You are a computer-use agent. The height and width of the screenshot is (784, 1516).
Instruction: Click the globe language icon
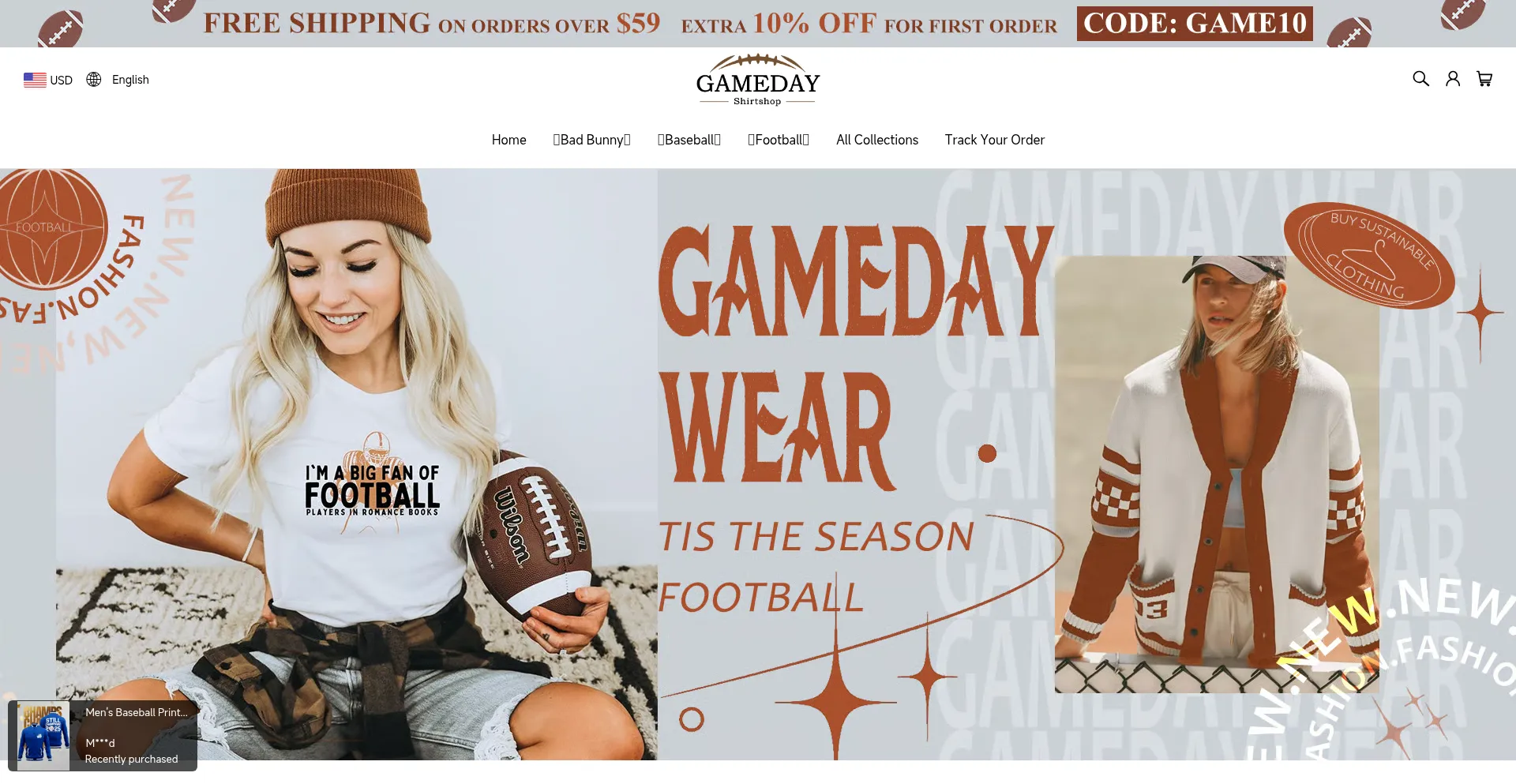click(x=94, y=79)
